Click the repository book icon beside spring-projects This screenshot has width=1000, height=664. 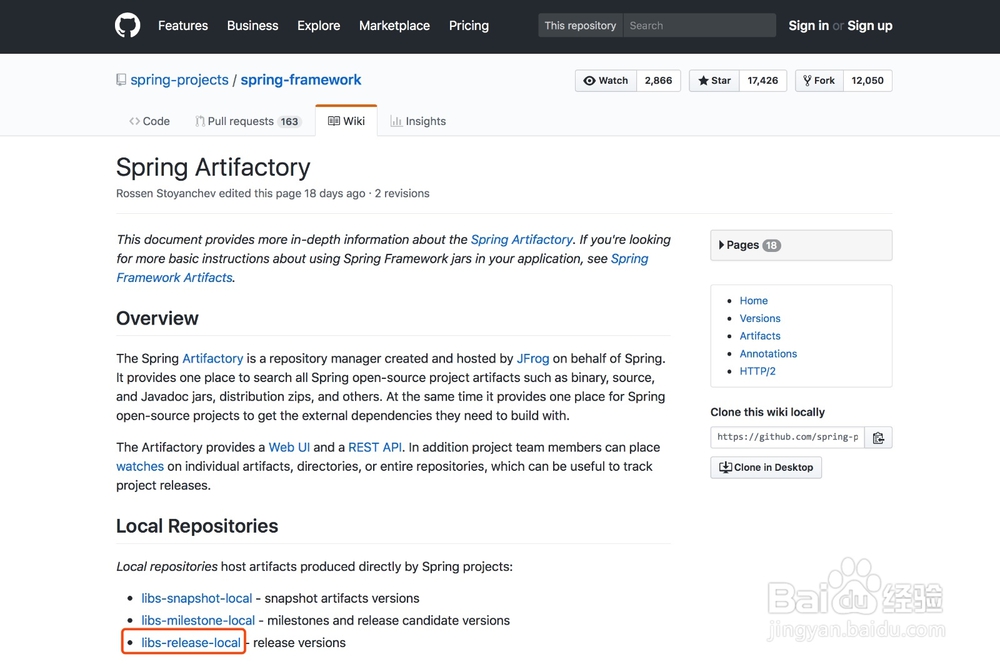coord(121,80)
